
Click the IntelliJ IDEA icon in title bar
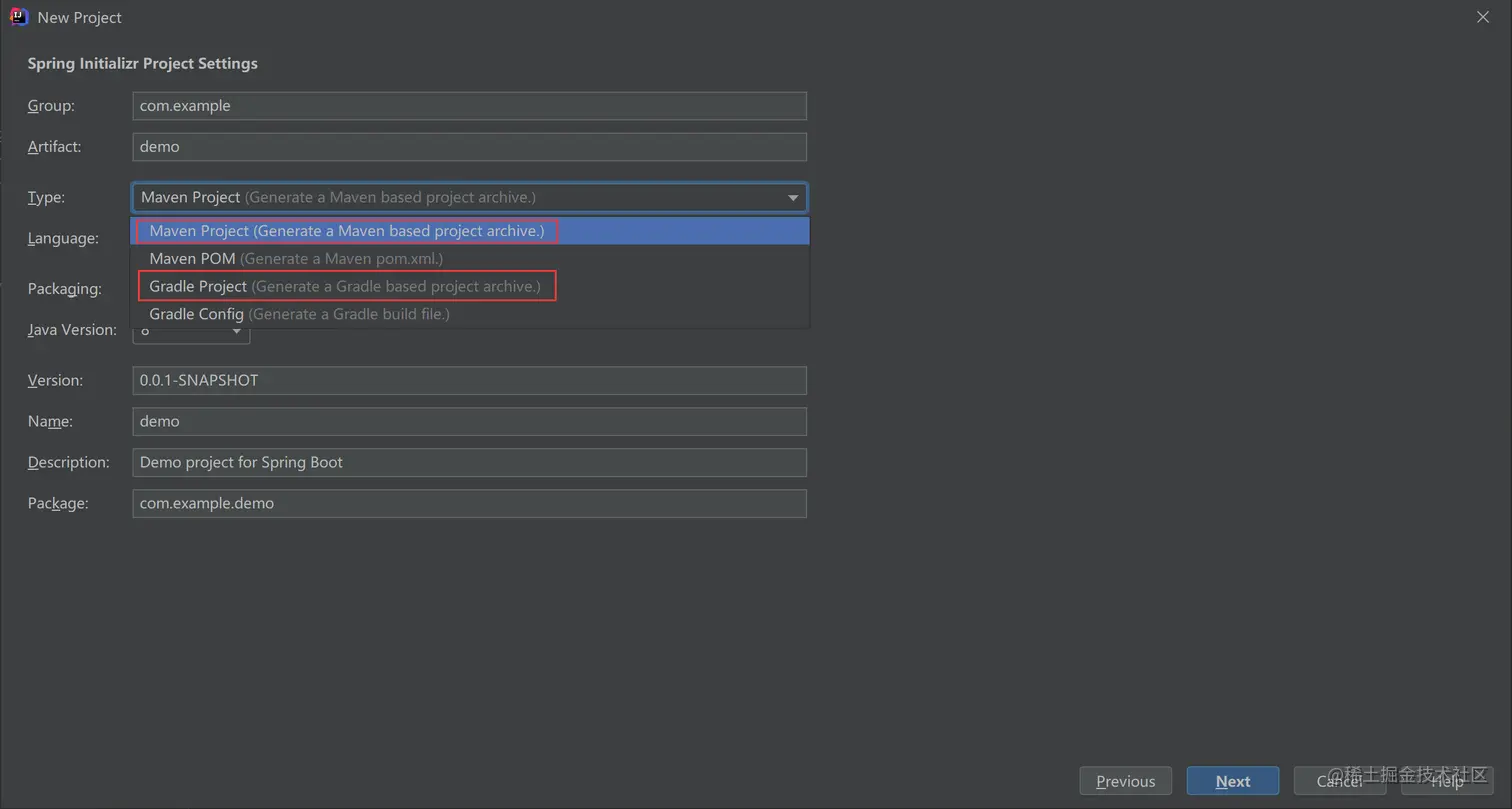tap(19, 17)
